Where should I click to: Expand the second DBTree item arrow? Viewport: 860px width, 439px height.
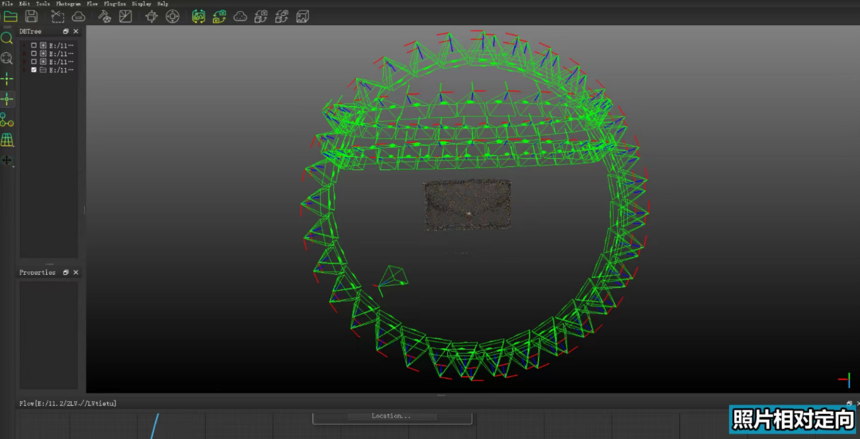(x=24, y=54)
